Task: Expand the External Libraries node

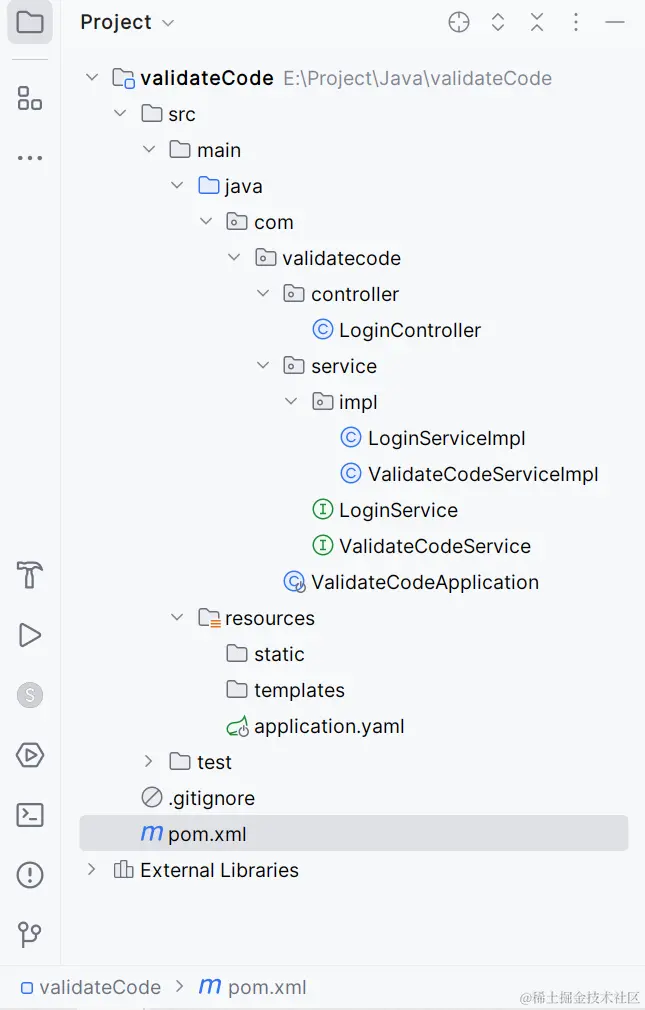Action: [92, 870]
